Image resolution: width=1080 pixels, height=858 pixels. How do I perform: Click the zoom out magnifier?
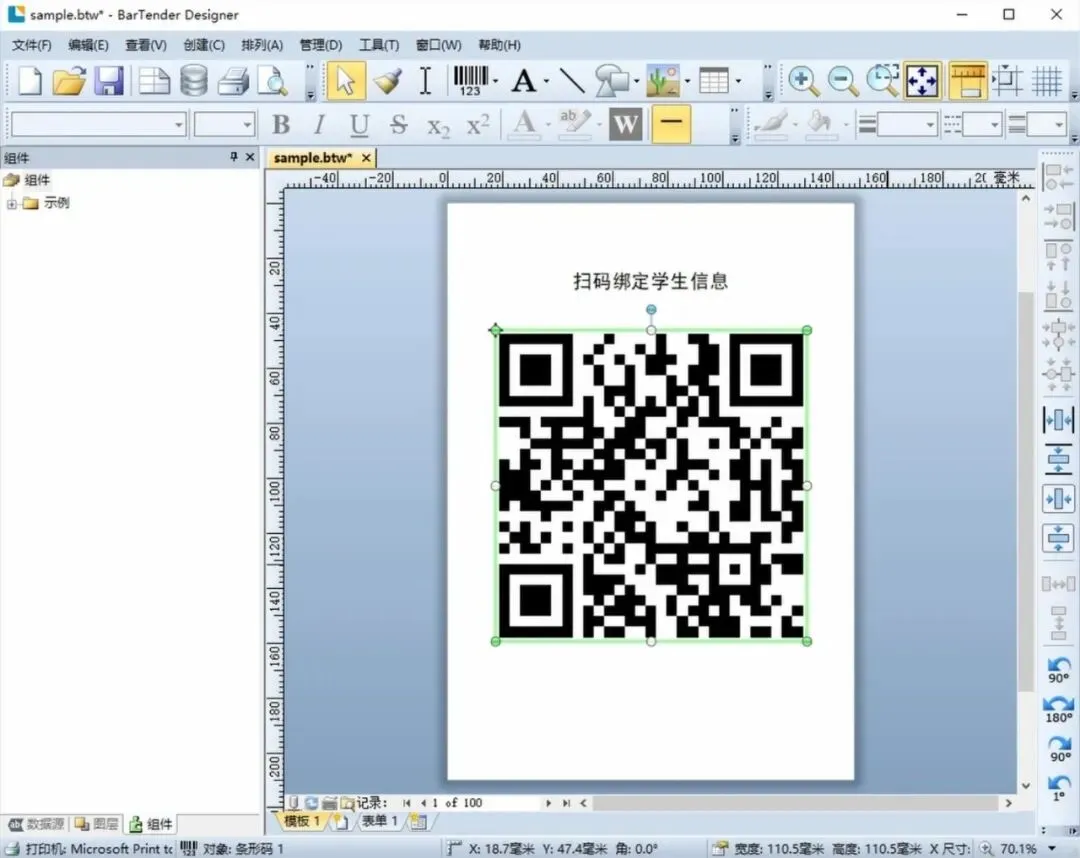[x=842, y=81]
